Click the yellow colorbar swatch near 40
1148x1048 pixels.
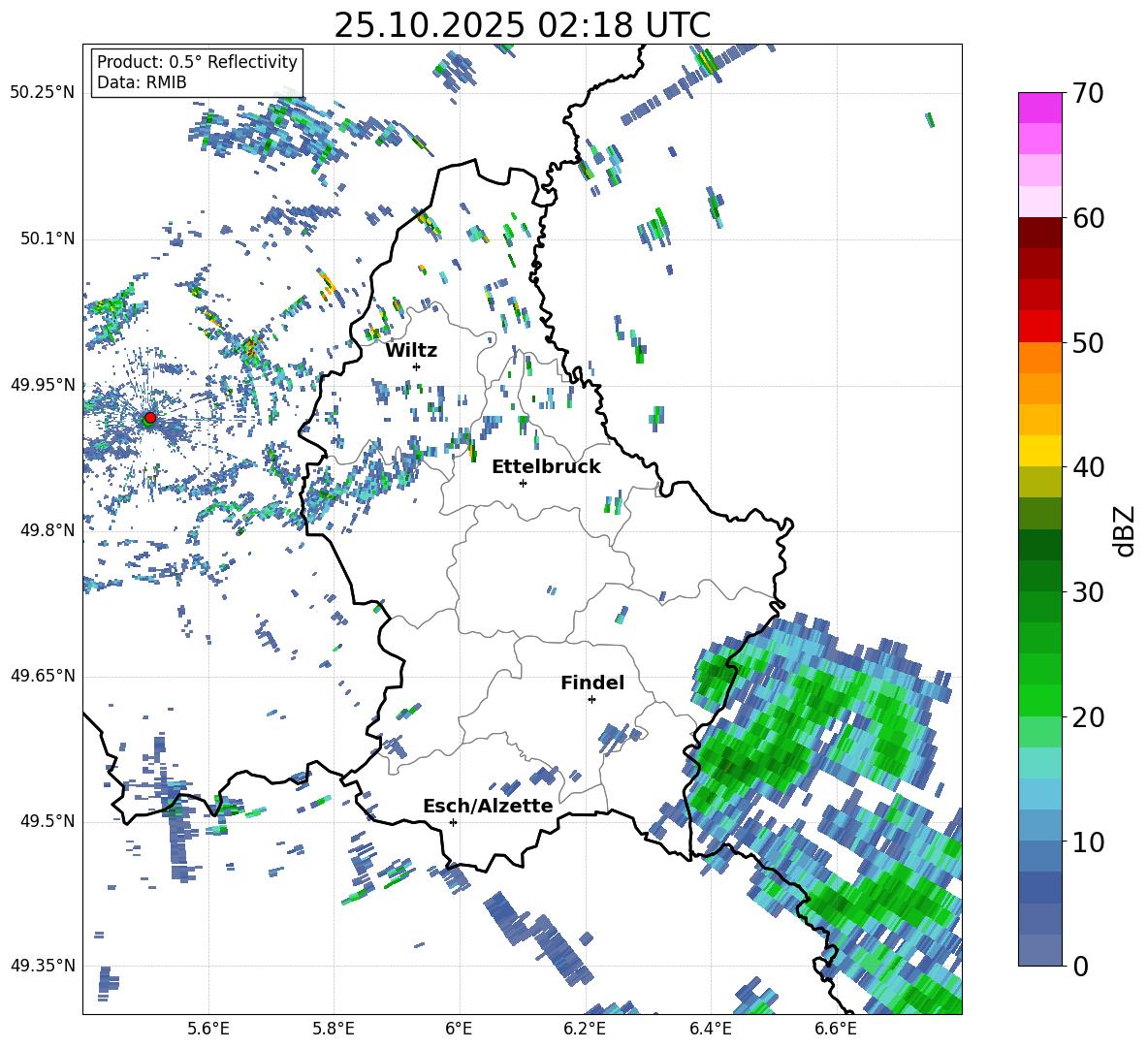[x=1039, y=451]
